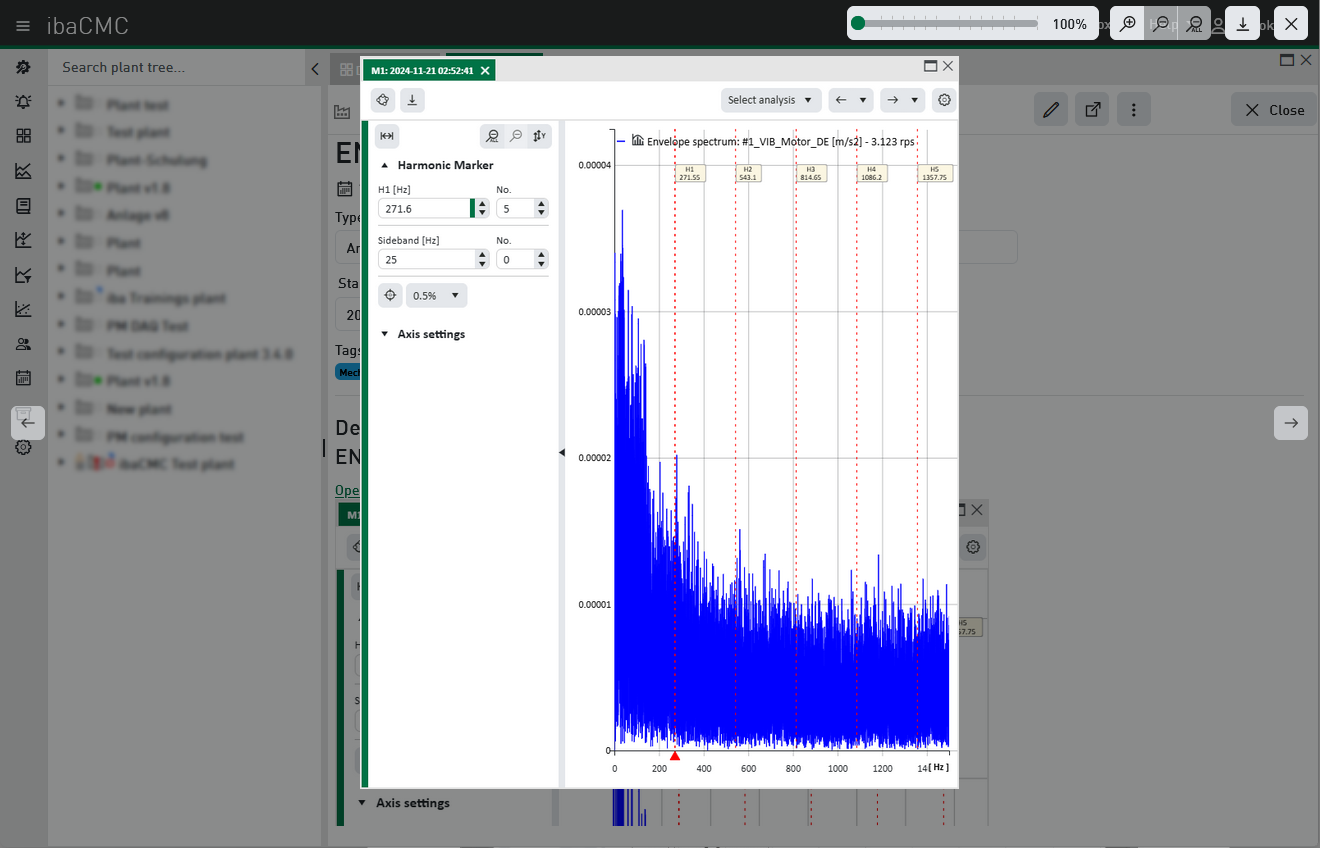The width and height of the screenshot is (1320, 848).
Task: Click the open-in-new-window icon in the background page
Action: pyautogui.click(x=1092, y=110)
